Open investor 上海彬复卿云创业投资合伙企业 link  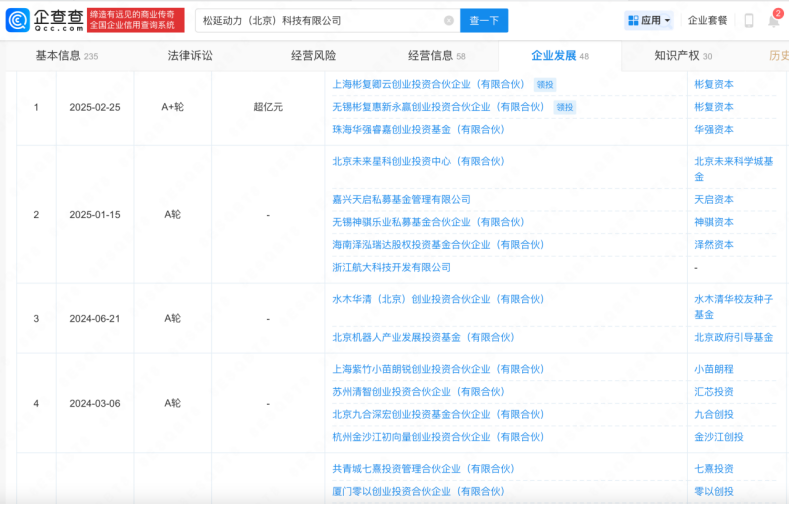429,85
